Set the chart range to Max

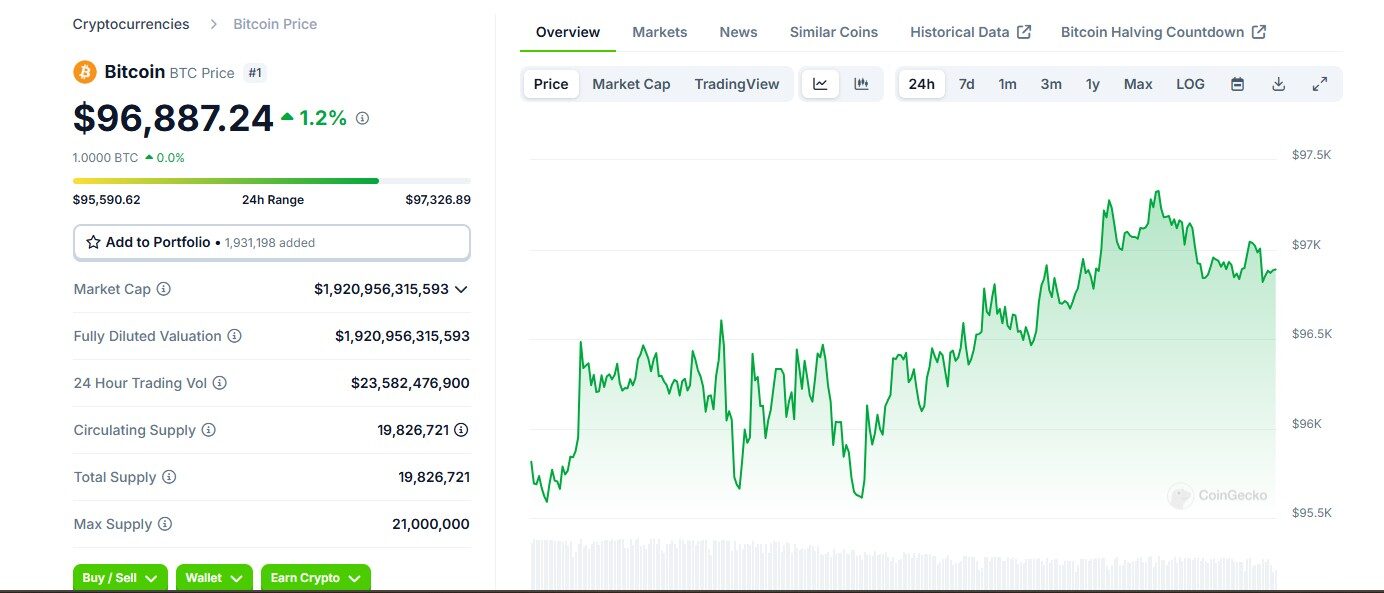click(1138, 84)
